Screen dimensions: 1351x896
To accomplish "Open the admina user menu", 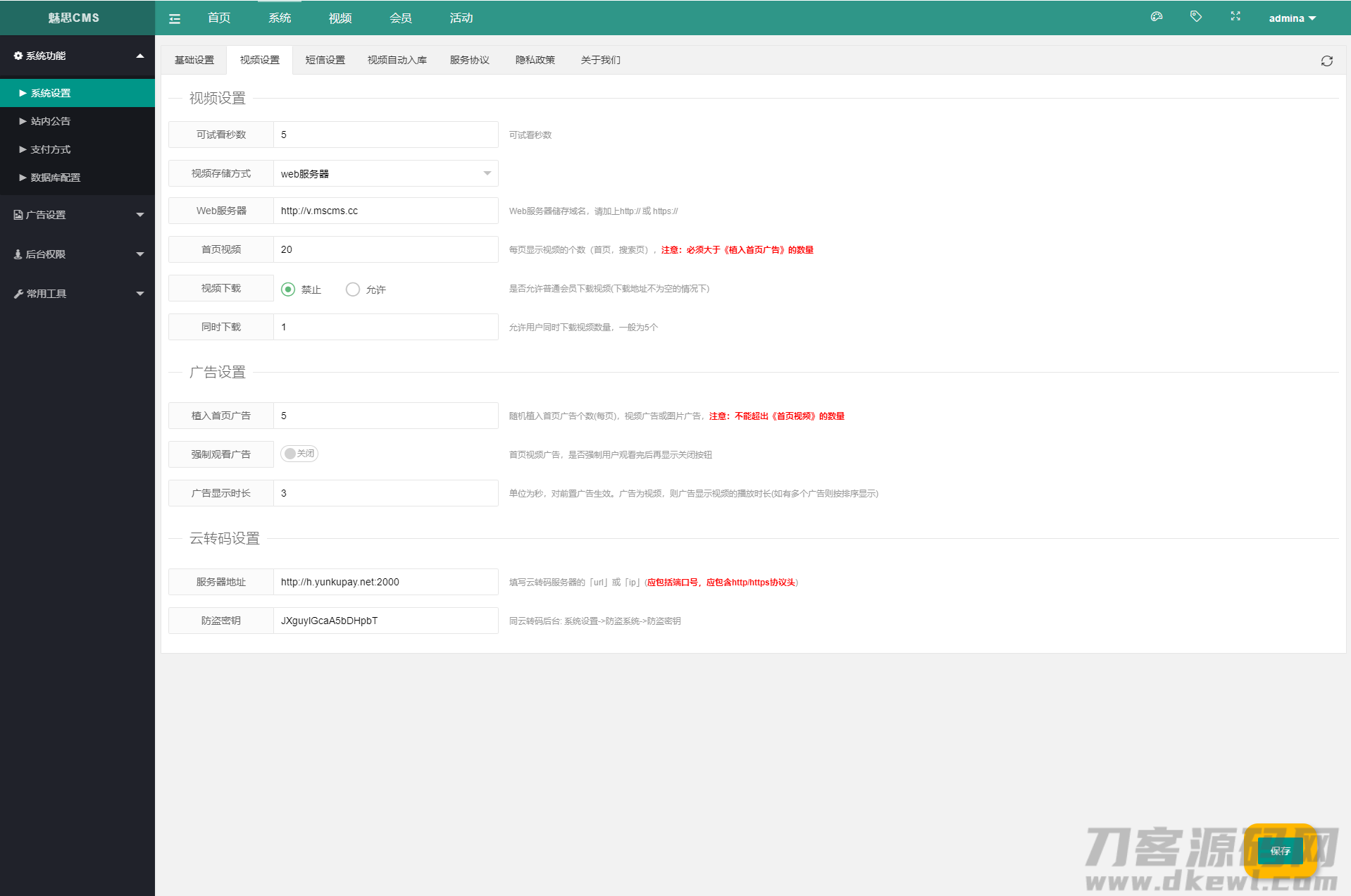I will coord(1292,18).
